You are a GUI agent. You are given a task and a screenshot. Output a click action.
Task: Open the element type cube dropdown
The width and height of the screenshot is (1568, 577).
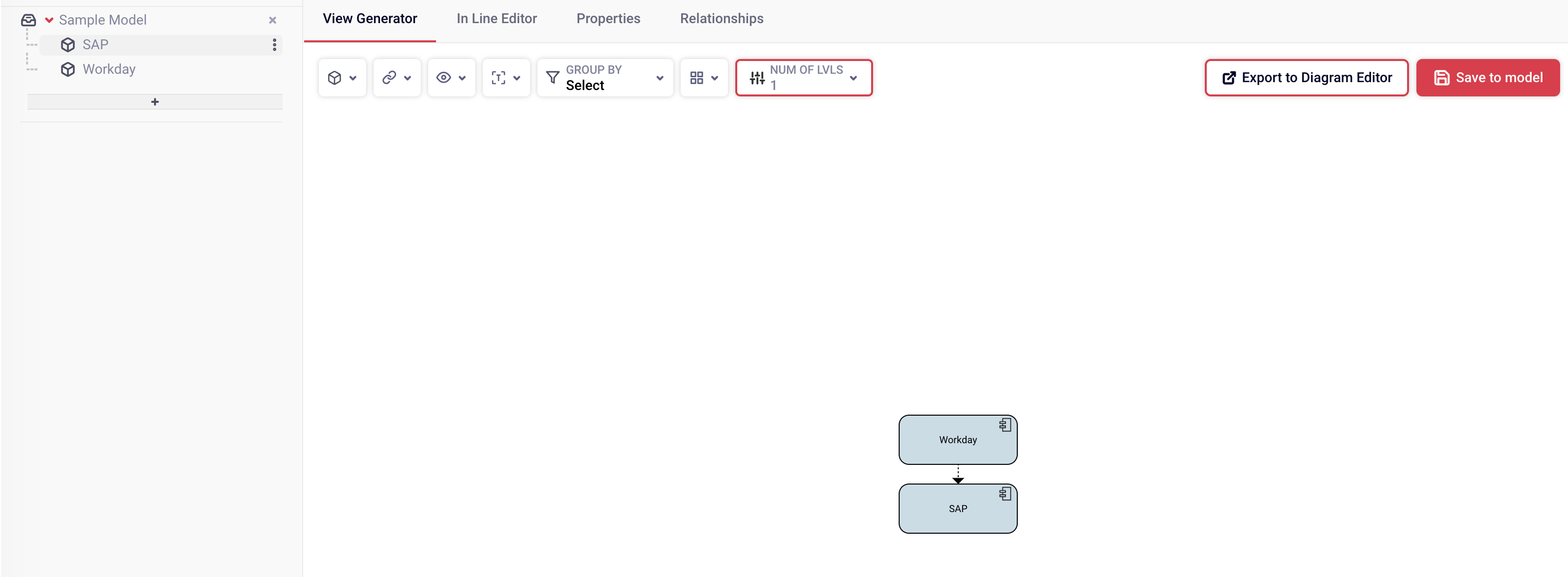(x=342, y=77)
